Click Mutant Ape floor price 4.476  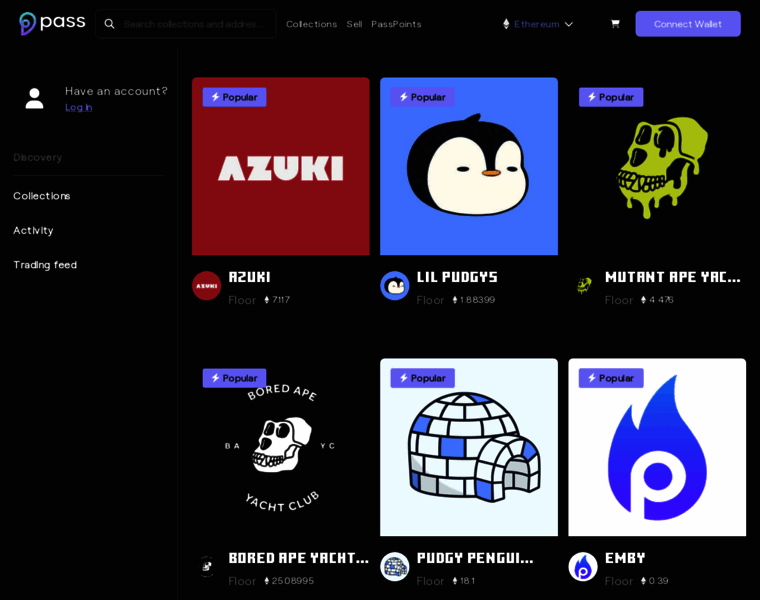(x=657, y=300)
